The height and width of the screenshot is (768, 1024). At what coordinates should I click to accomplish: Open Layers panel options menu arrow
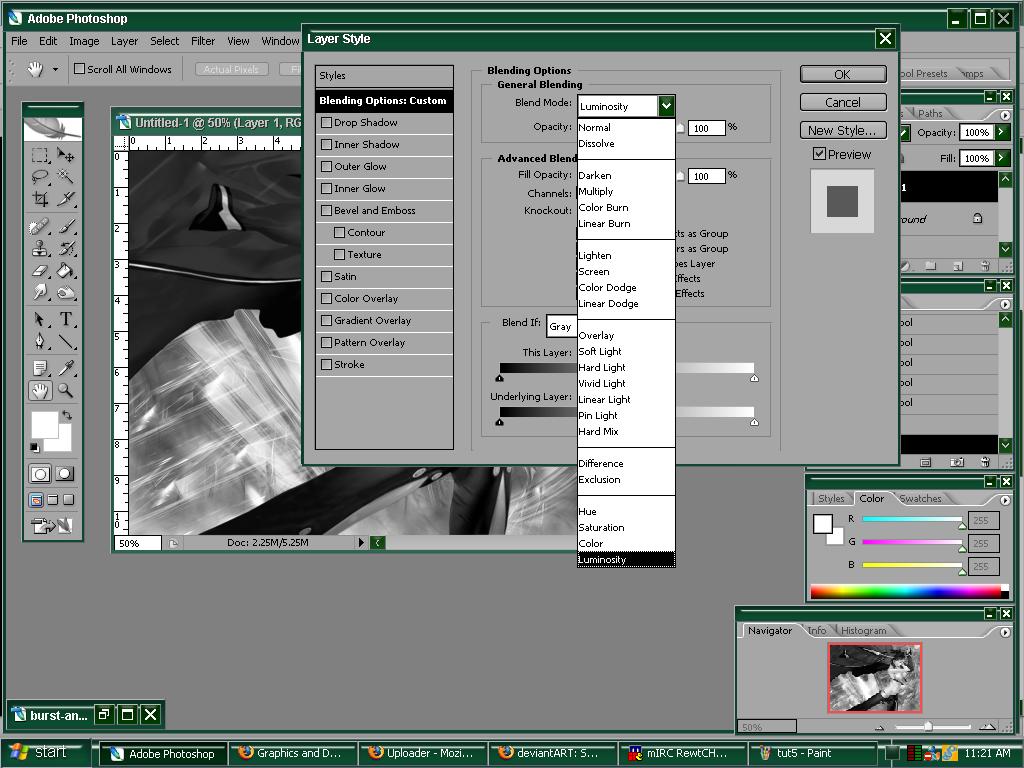pos(1005,115)
